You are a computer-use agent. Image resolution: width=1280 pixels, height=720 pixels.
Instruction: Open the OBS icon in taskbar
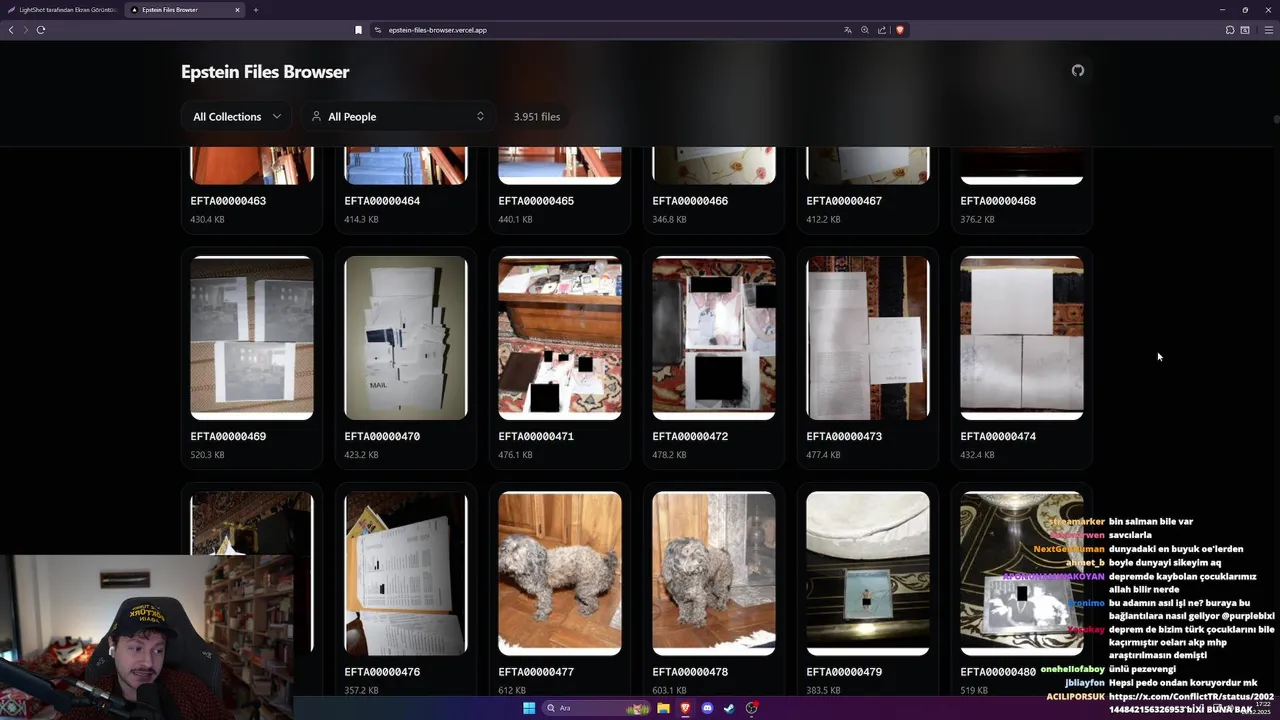(x=751, y=708)
